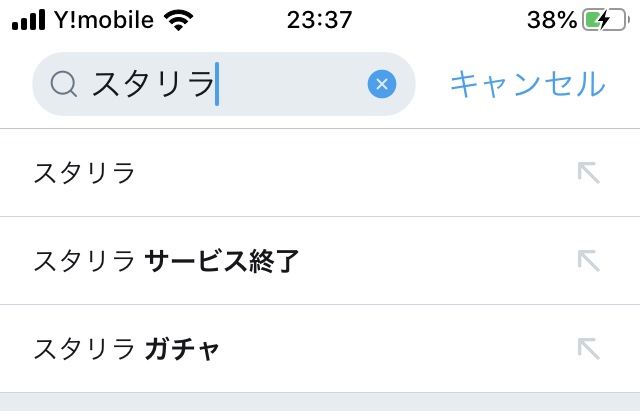Tap the gray area below the suggestions

click(x=320, y=402)
